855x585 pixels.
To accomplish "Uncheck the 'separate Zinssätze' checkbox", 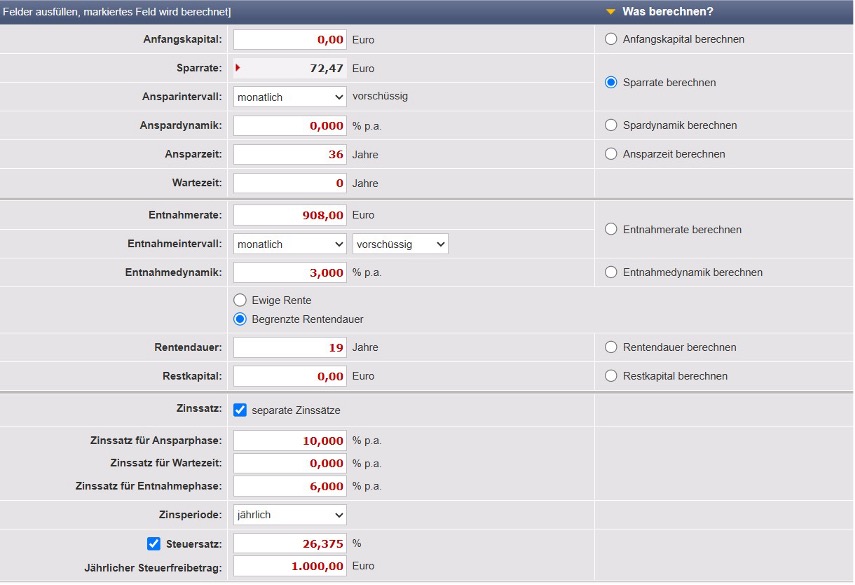I will point(240,410).
